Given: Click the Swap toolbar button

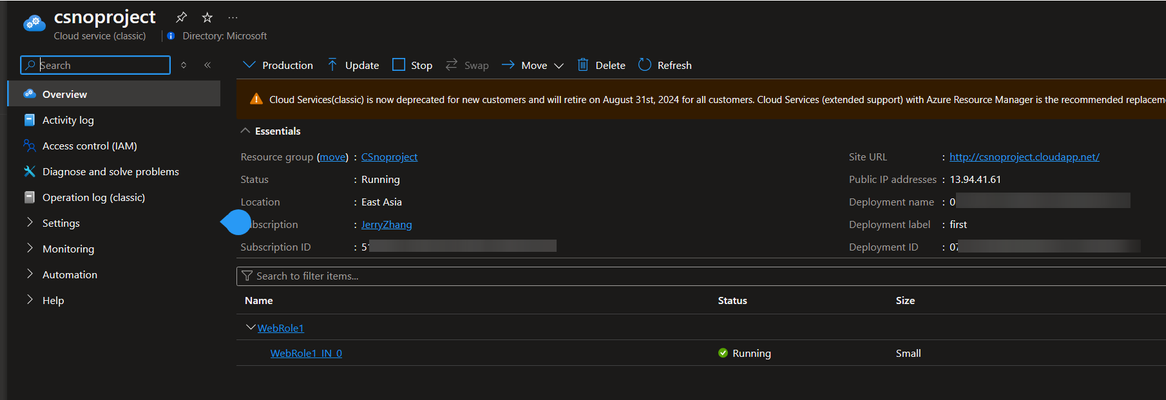Looking at the screenshot, I should [467, 65].
